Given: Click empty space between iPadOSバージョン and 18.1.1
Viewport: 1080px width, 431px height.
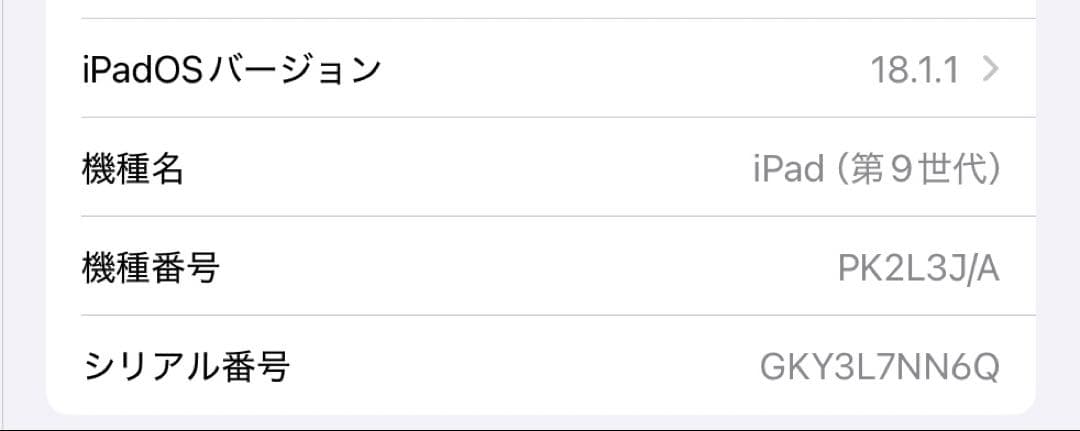Looking at the screenshot, I should click(620, 69).
